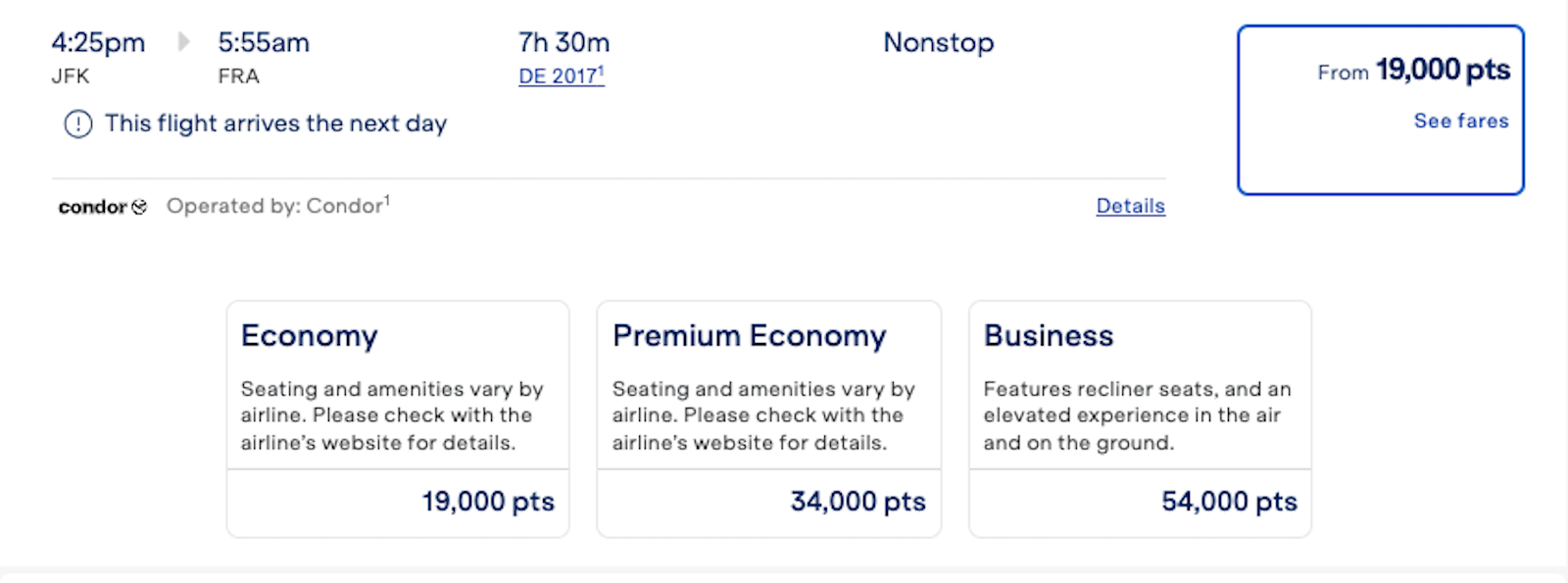Viewport: 1568px width, 583px height.
Task: Select the Premium Economy fare heading
Action: coord(749,336)
